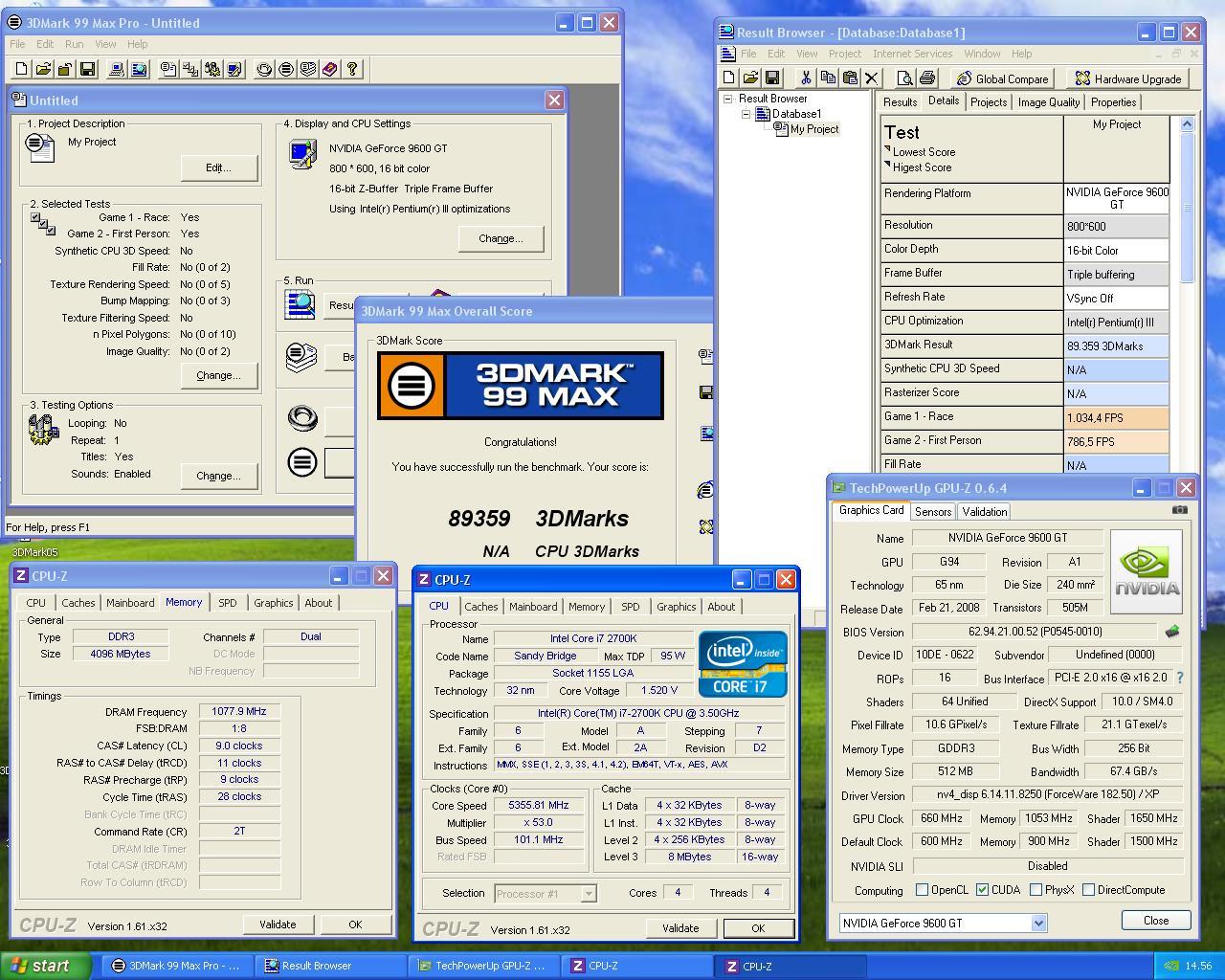The height and width of the screenshot is (980, 1225).
Task: Click the display settings icon in 3DMark toolbar
Action: [234, 69]
